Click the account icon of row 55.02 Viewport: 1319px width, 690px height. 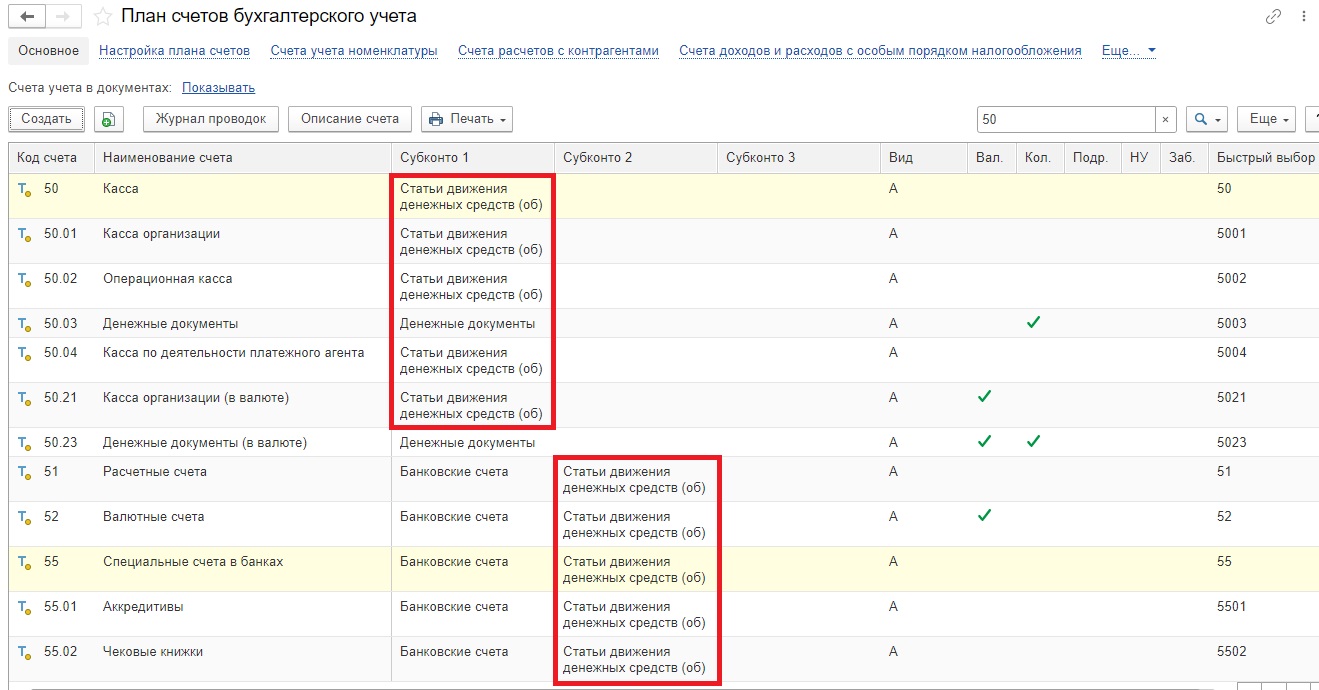pyautogui.click(x=25, y=653)
